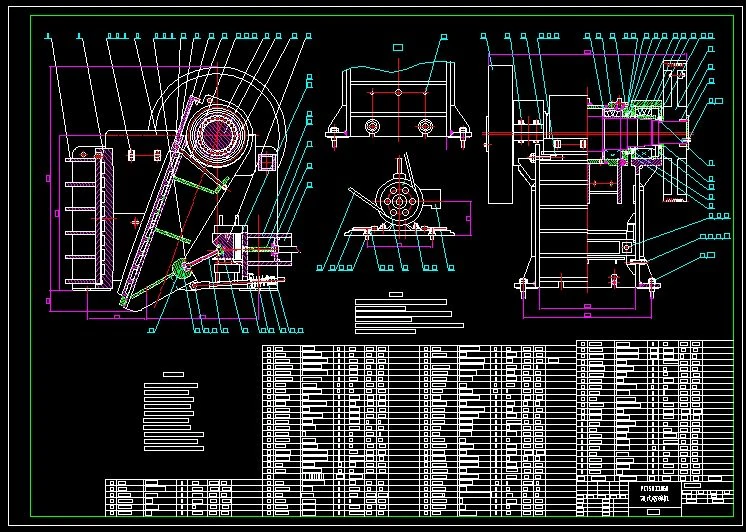Select the technical requirements text block at lower left
The image size is (746, 532).
[x=174, y=412]
